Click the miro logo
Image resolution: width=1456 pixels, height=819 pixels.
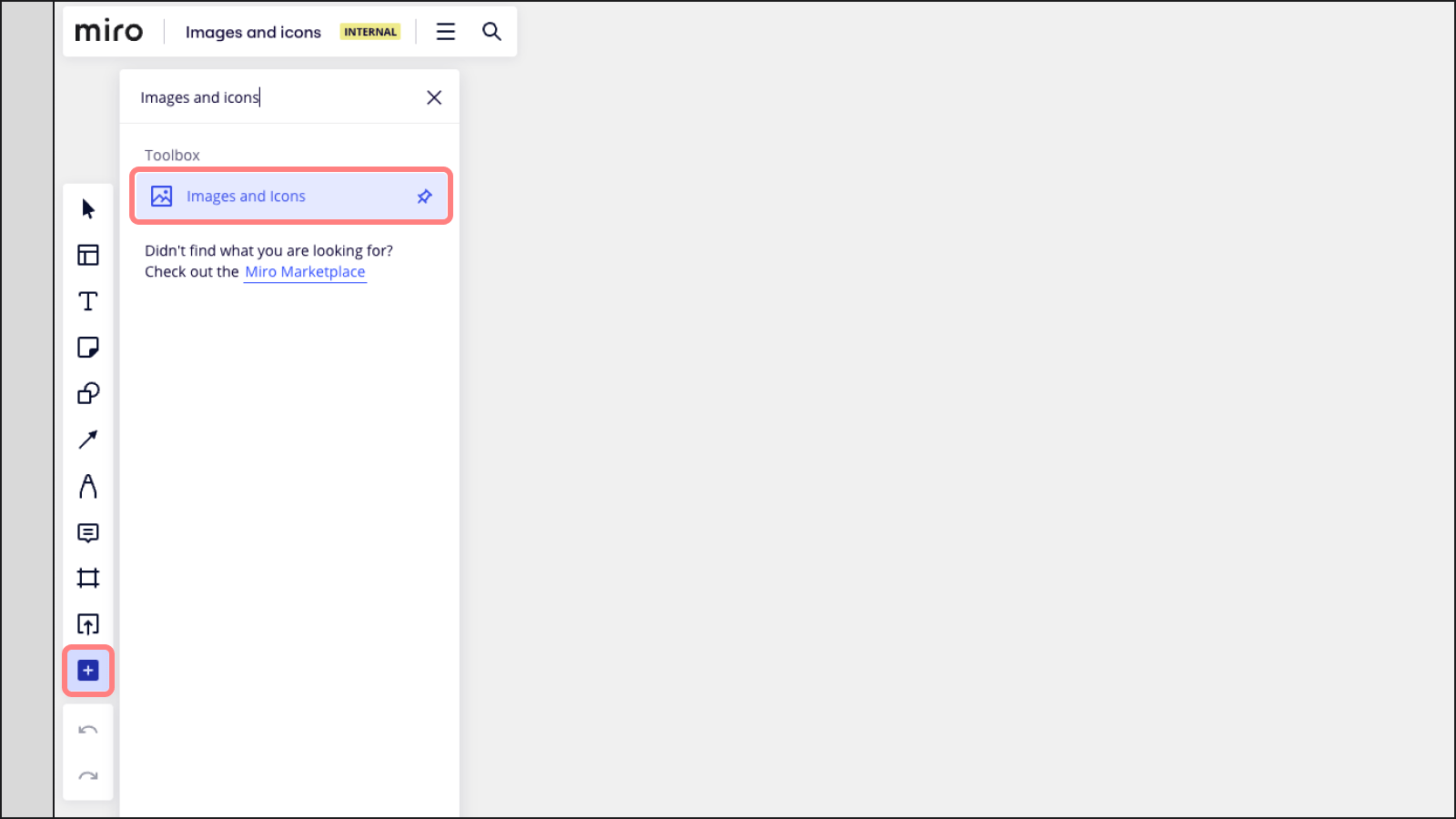click(109, 32)
